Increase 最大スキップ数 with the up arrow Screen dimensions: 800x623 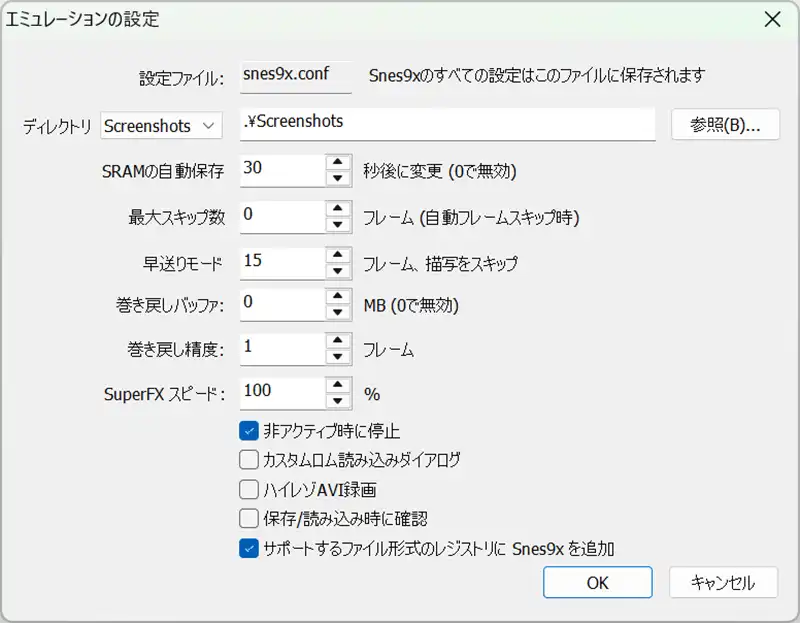pyautogui.click(x=339, y=208)
